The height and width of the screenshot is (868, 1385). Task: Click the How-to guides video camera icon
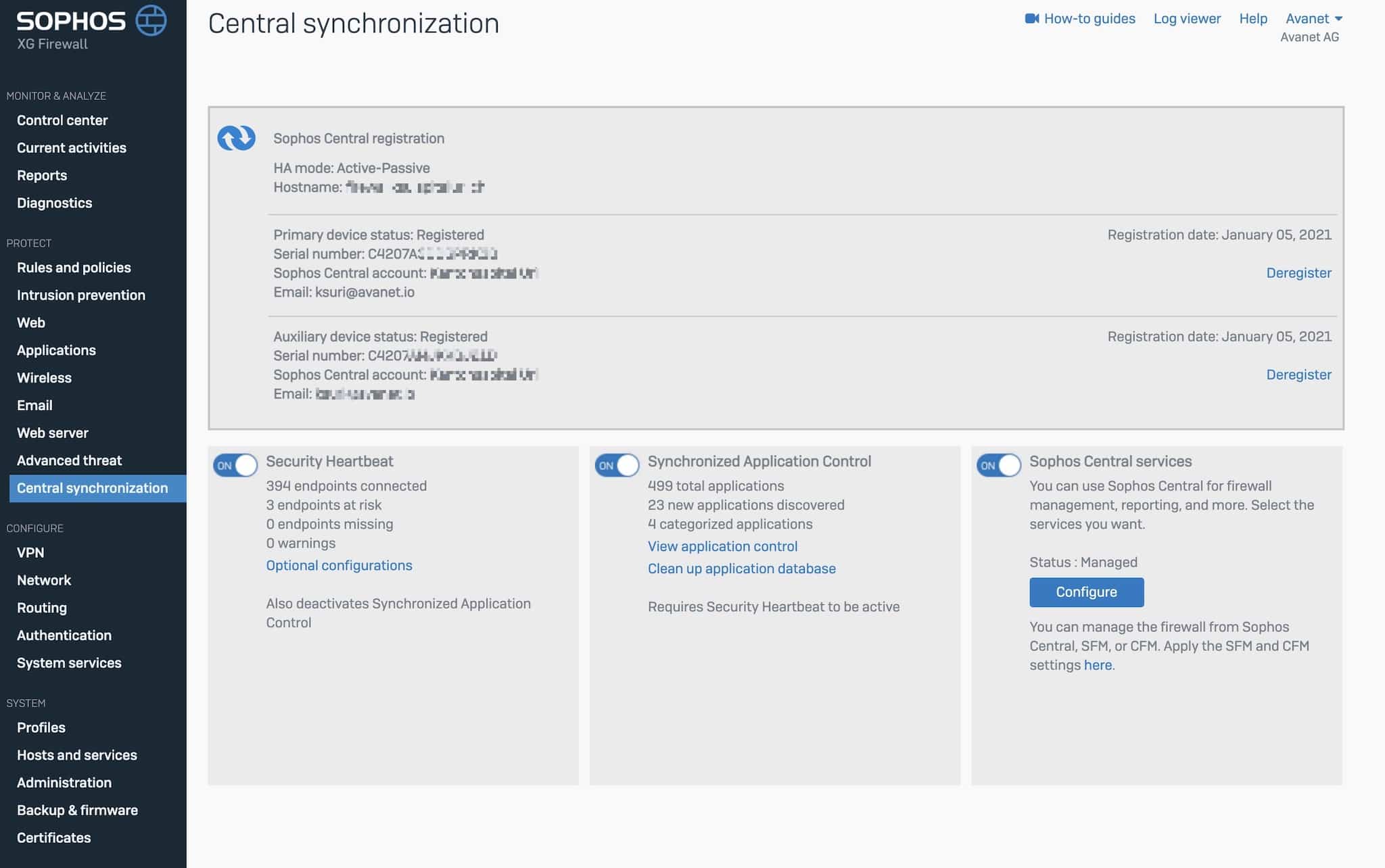click(x=1031, y=19)
